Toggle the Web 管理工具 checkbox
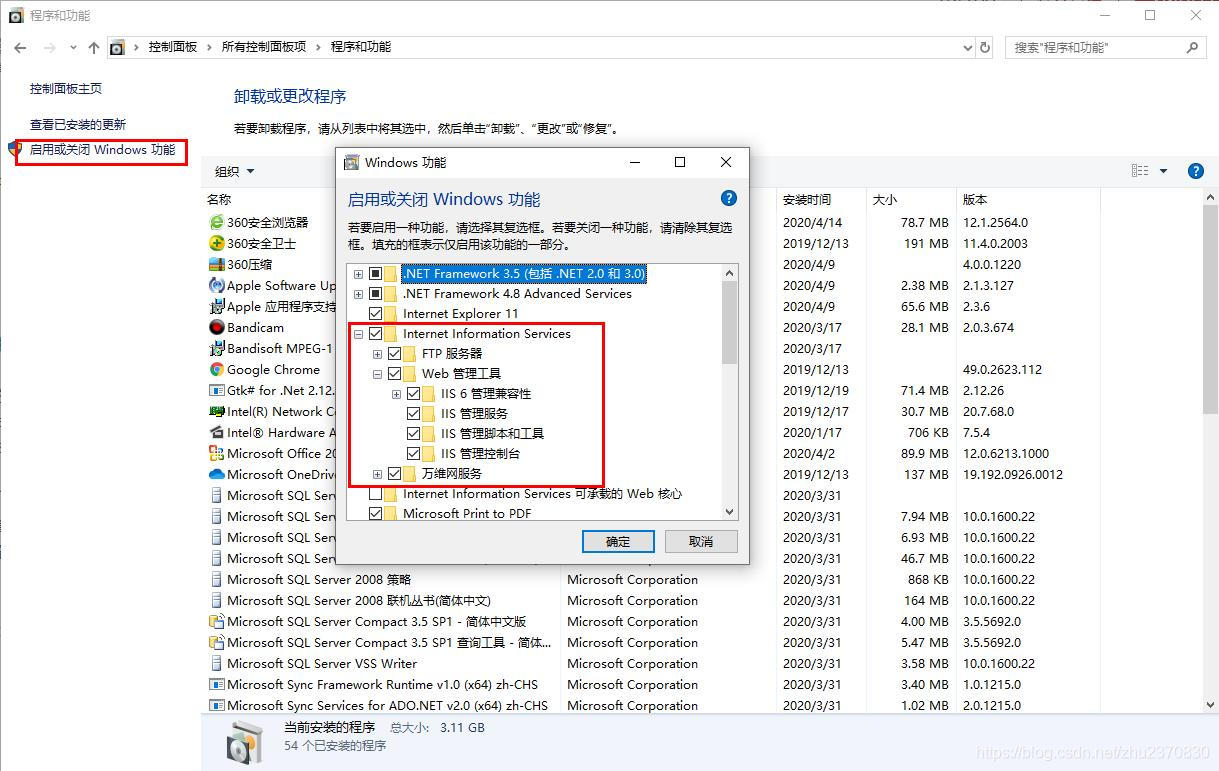 (x=395, y=373)
